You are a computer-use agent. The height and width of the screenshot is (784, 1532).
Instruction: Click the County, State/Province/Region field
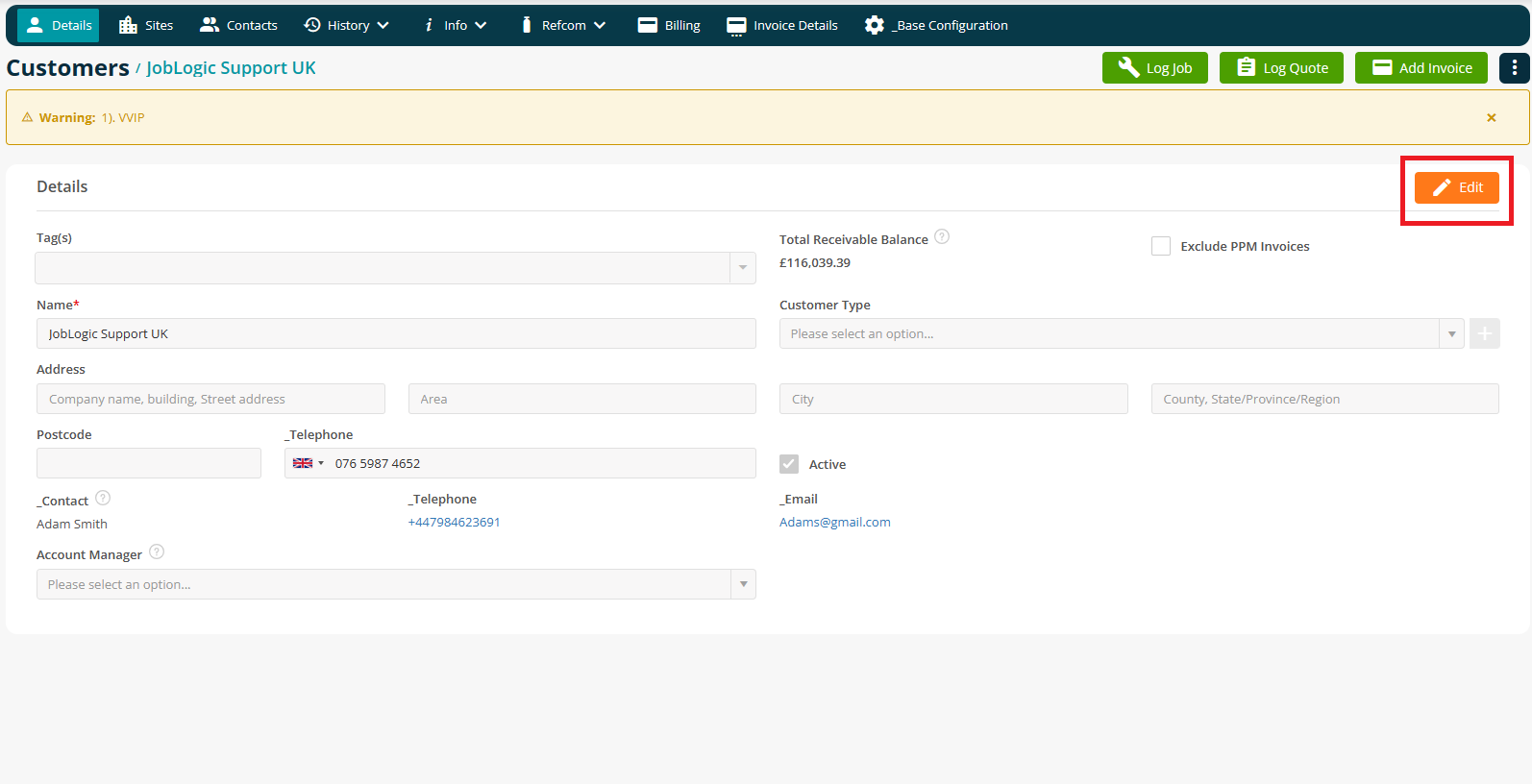click(1325, 399)
